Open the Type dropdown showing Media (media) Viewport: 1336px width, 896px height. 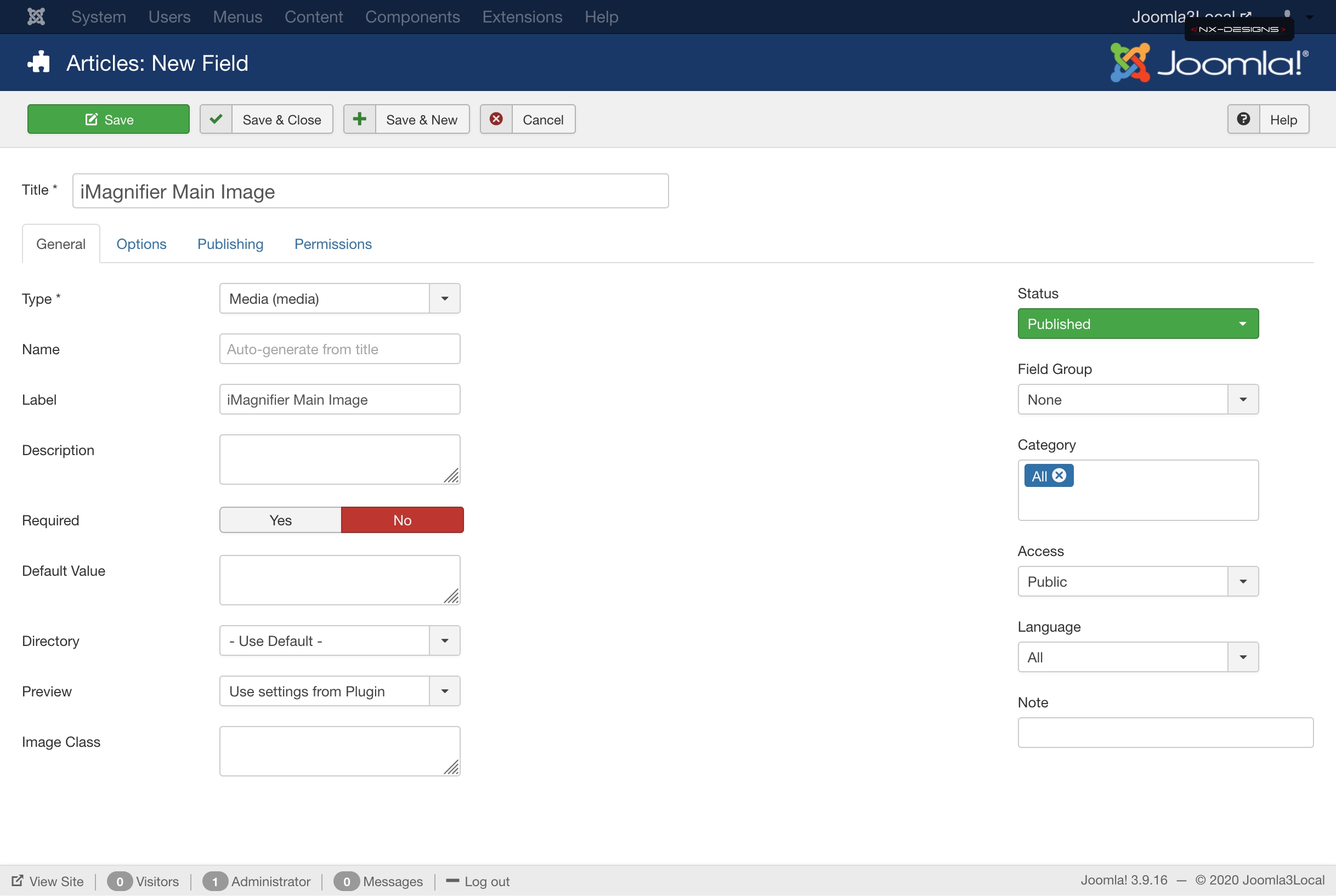[340, 298]
